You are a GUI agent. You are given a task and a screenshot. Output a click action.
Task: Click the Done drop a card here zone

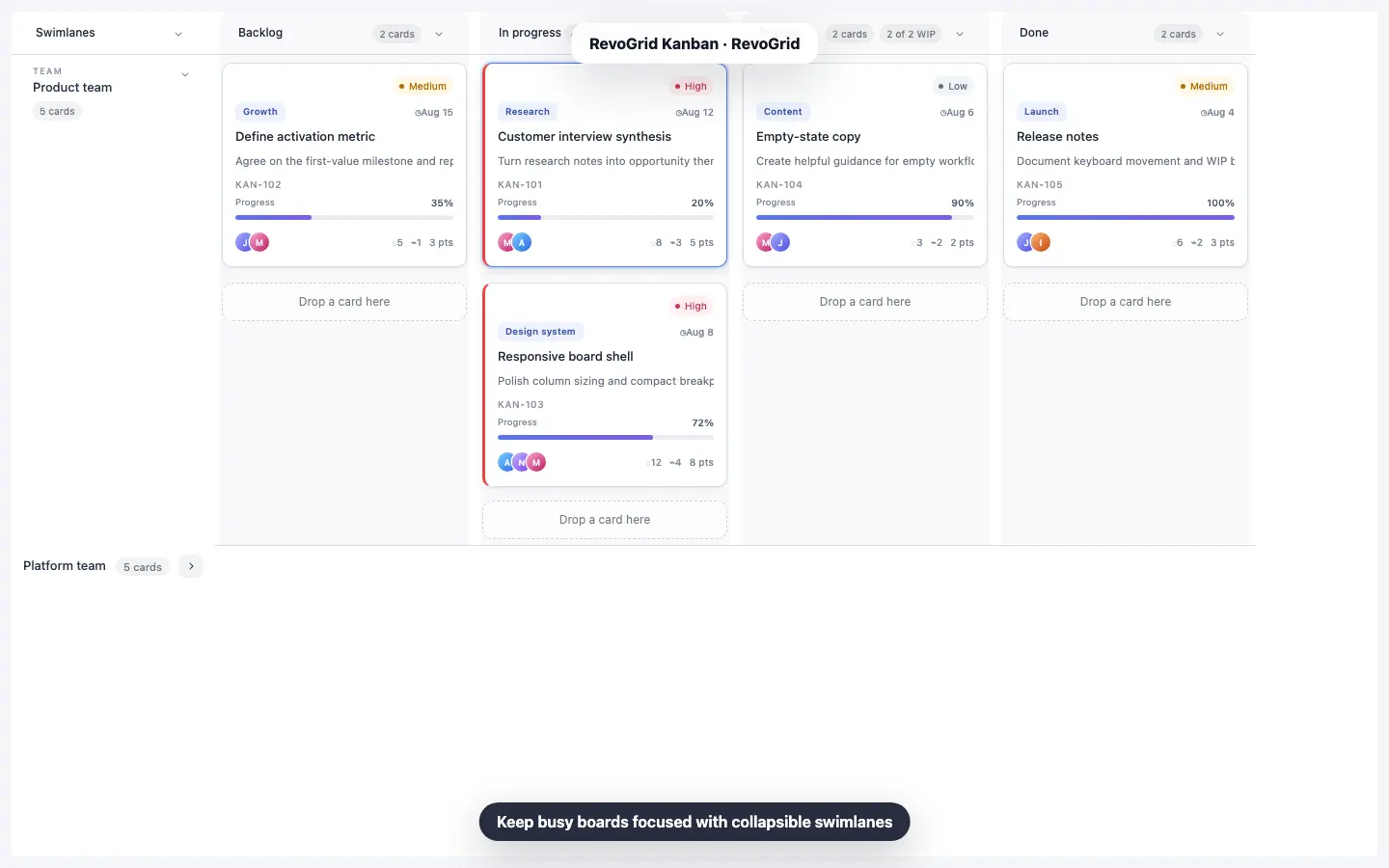coord(1126,302)
